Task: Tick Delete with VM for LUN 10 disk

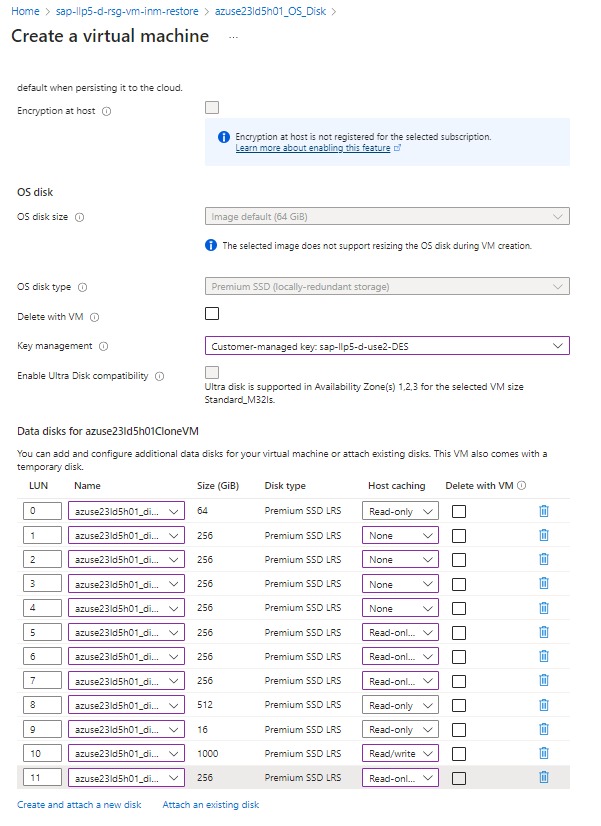Action: pyautogui.click(x=459, y=753)
